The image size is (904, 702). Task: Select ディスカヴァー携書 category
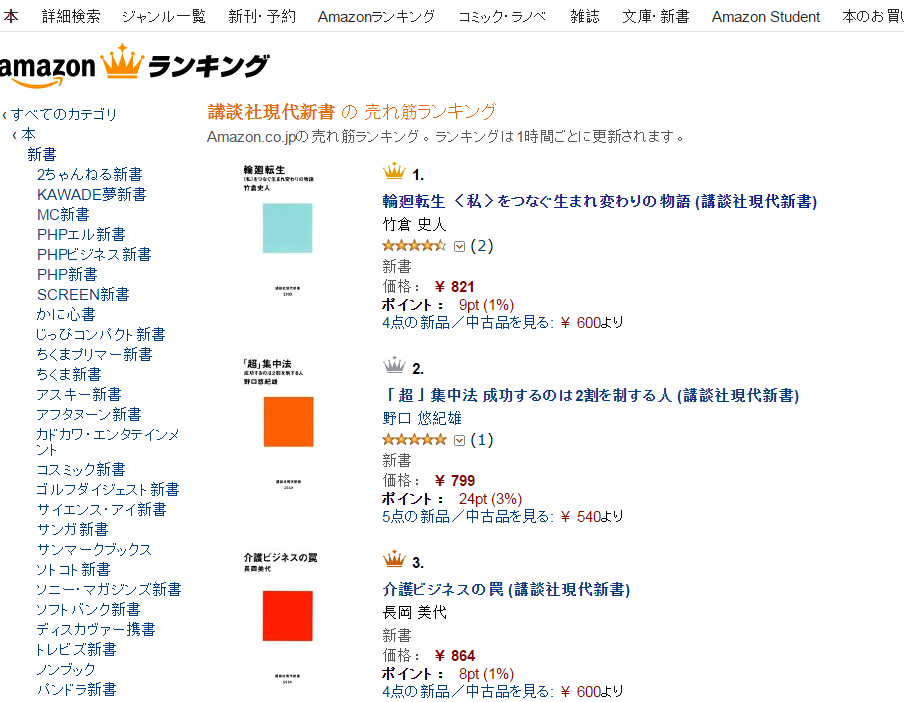click(96, 629)
